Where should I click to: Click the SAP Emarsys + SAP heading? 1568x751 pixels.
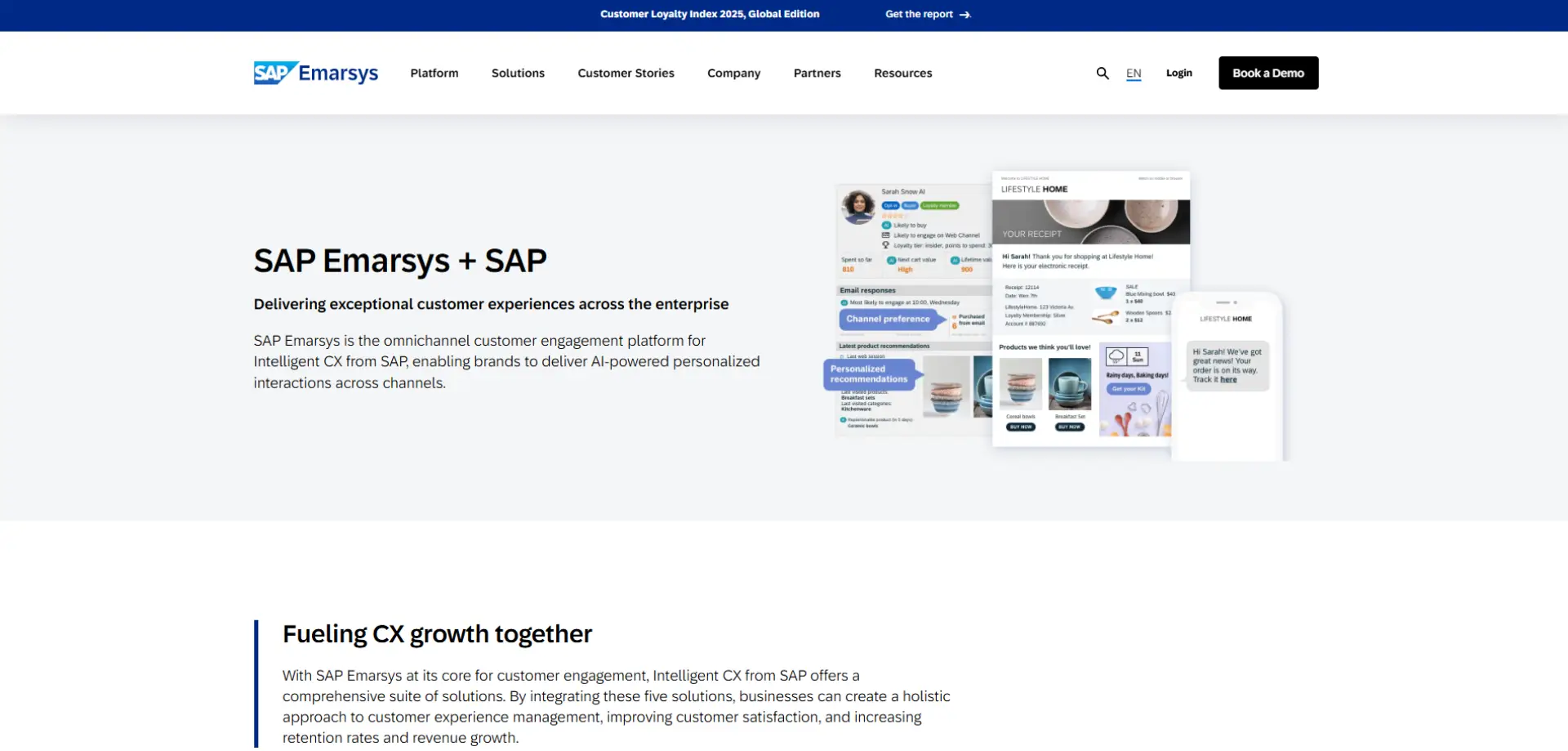pyautogui.click(x=400, y=261)
